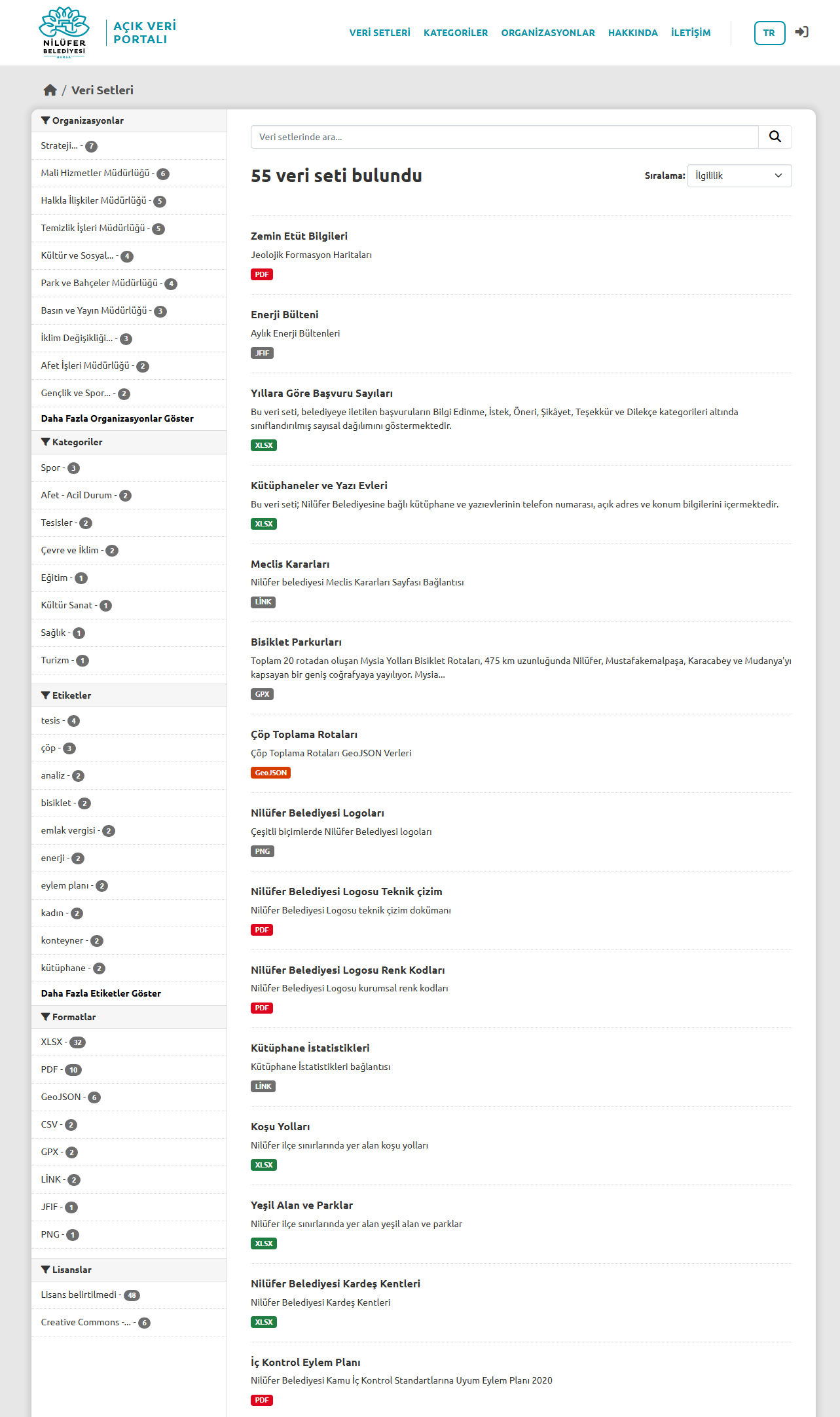Select the Creative Commons license filter
Image resolution: width=840 pixels, height=1417 pixels.
[86, 1322]
